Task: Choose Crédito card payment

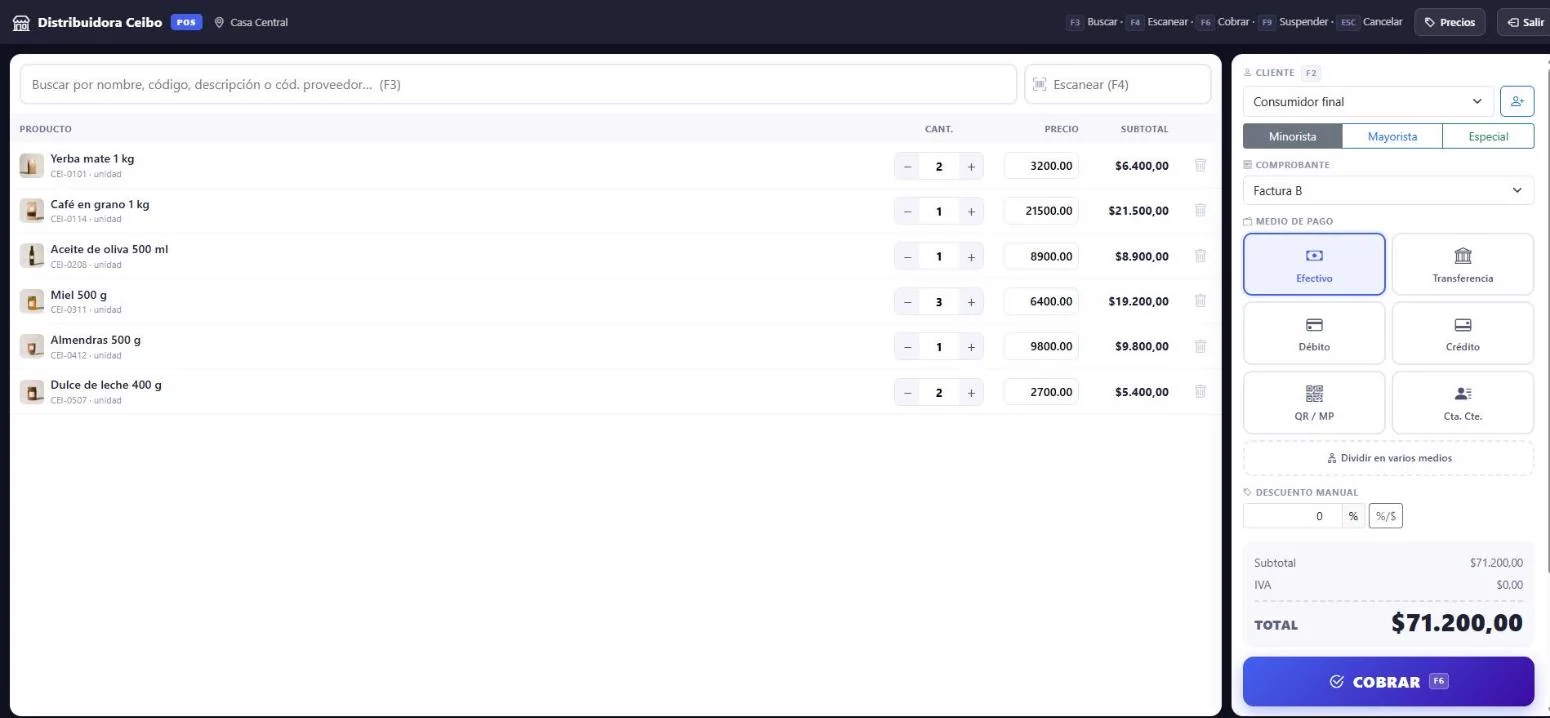Action: coord(1462,334)
